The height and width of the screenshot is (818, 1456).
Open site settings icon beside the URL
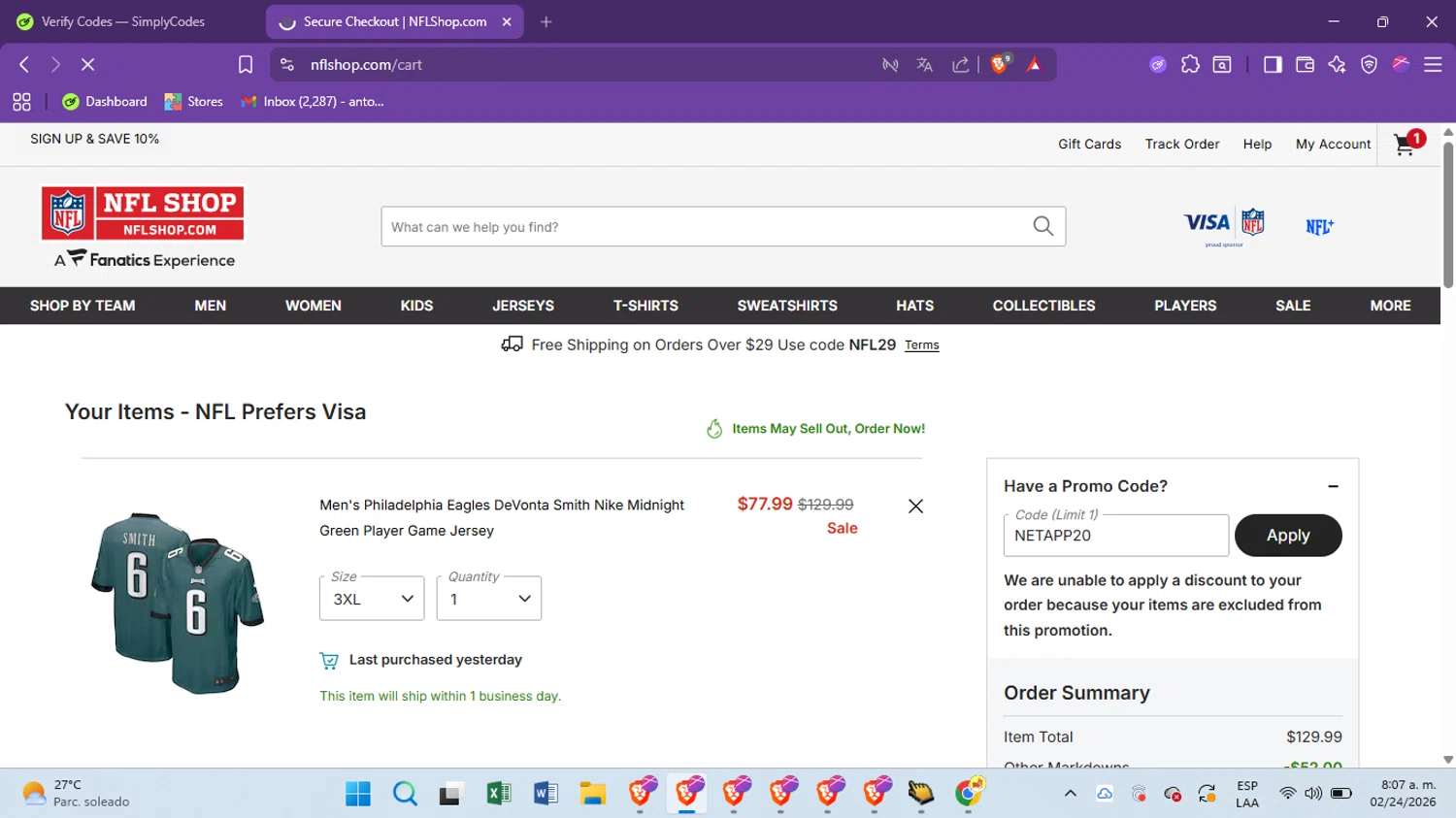click(286, 64)
